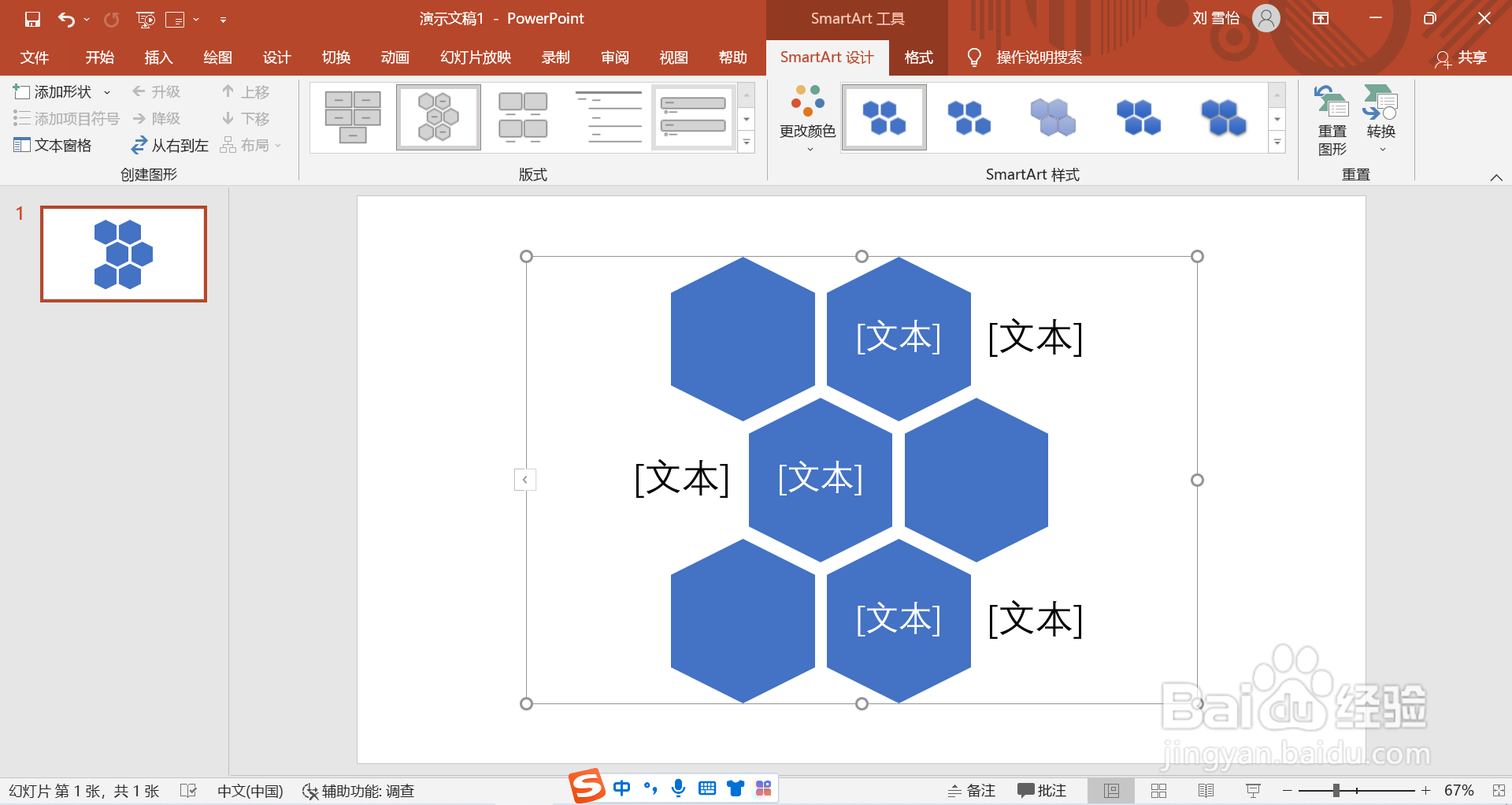Expand the SmartArt 样式 gallery
Screen dimensions: 1512x805
point(1277,143)
